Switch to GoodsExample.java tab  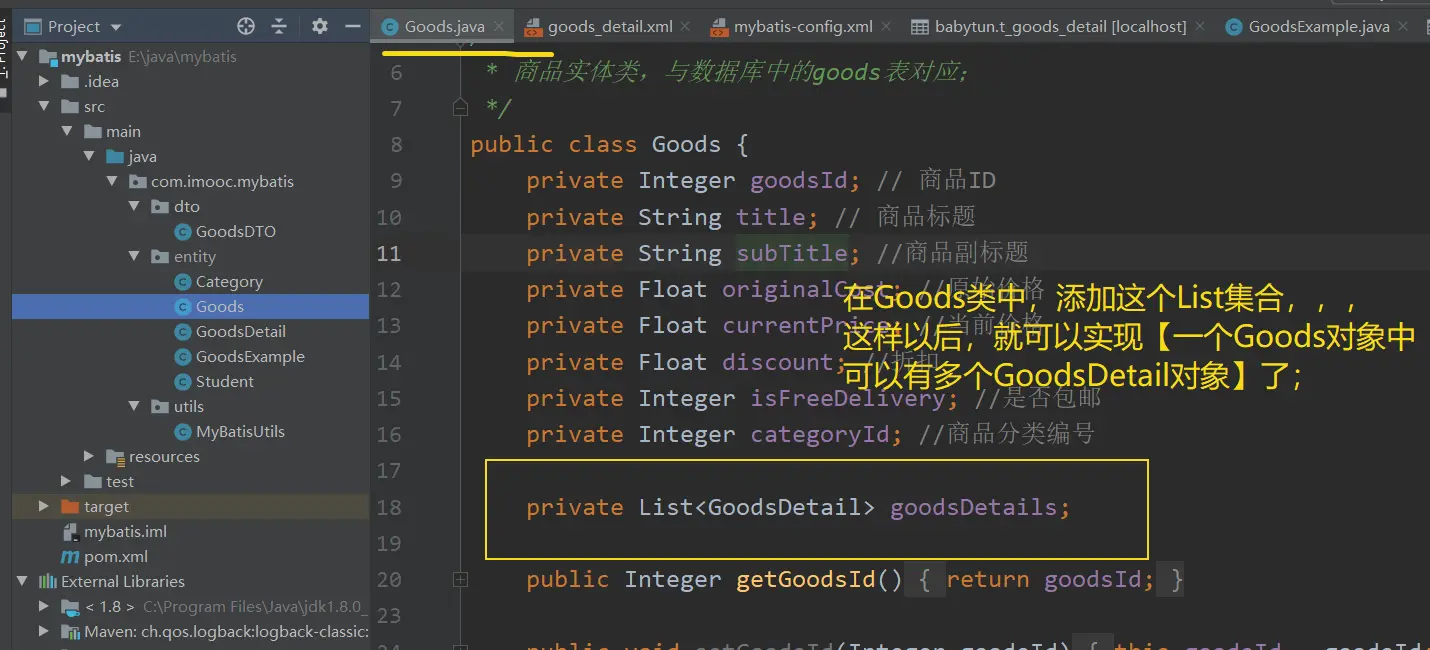[x=1318, y=27]
